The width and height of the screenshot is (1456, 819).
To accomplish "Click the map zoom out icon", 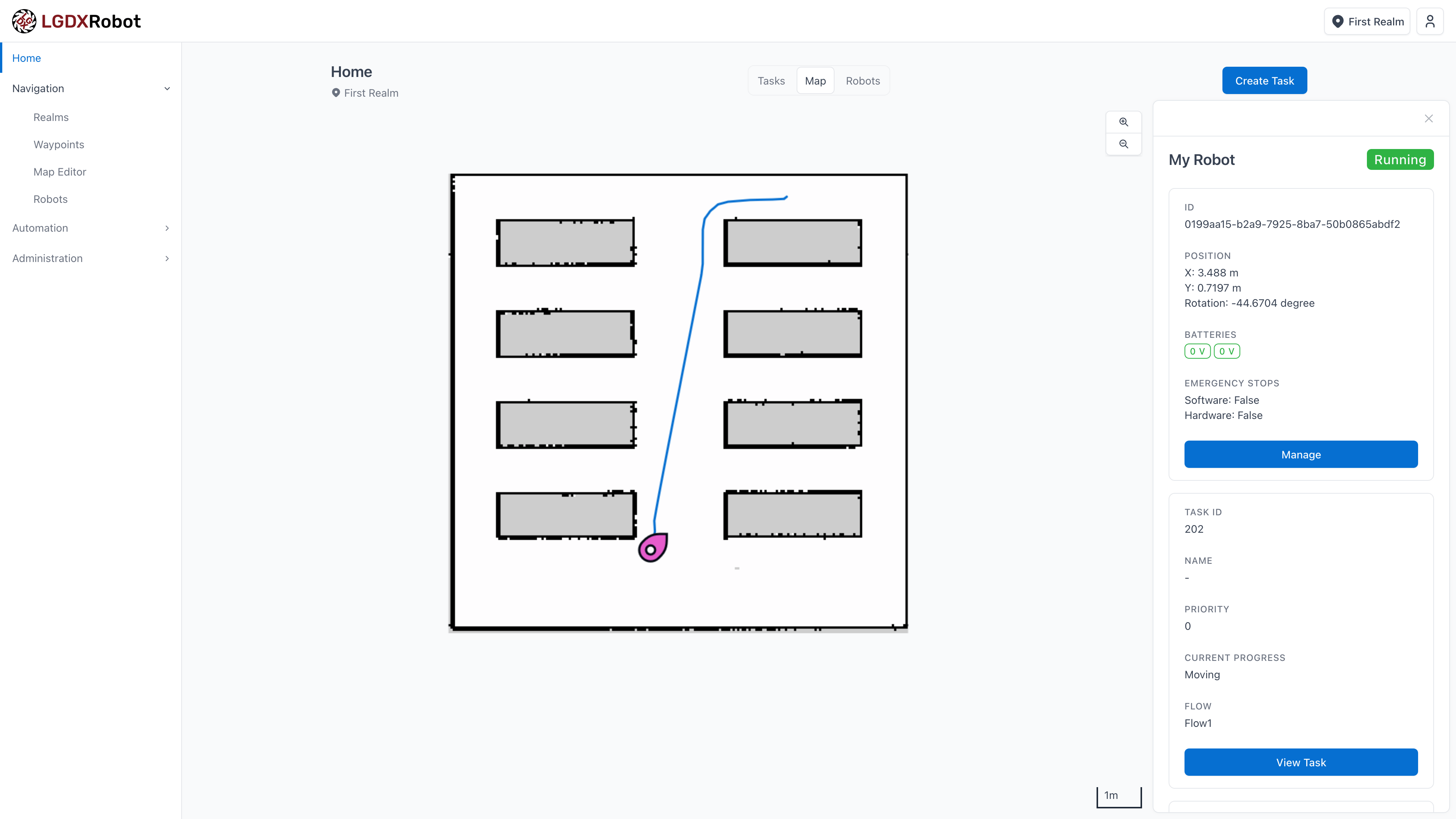I will click(1123, 144).
